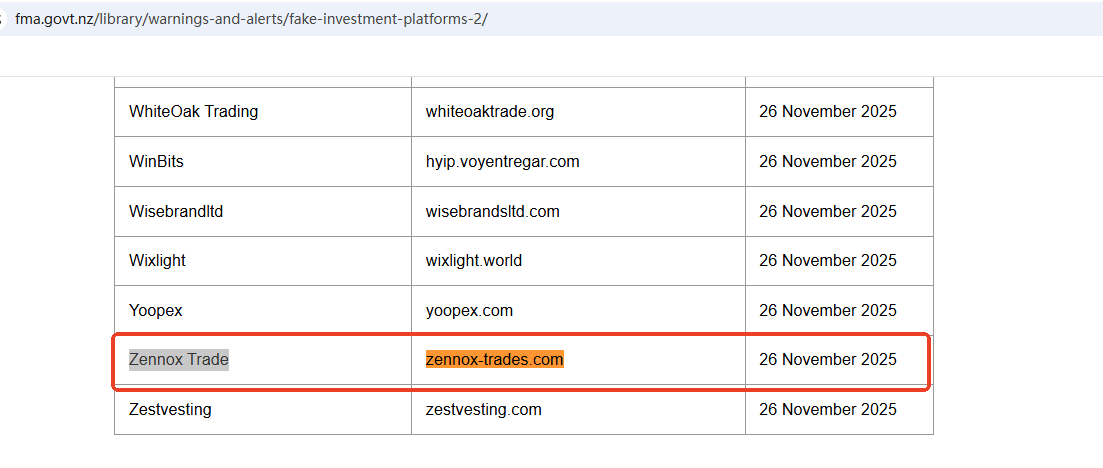Click zestvesting.com website text
Viewport: 1103px width, 468px height.
(483, 409)
